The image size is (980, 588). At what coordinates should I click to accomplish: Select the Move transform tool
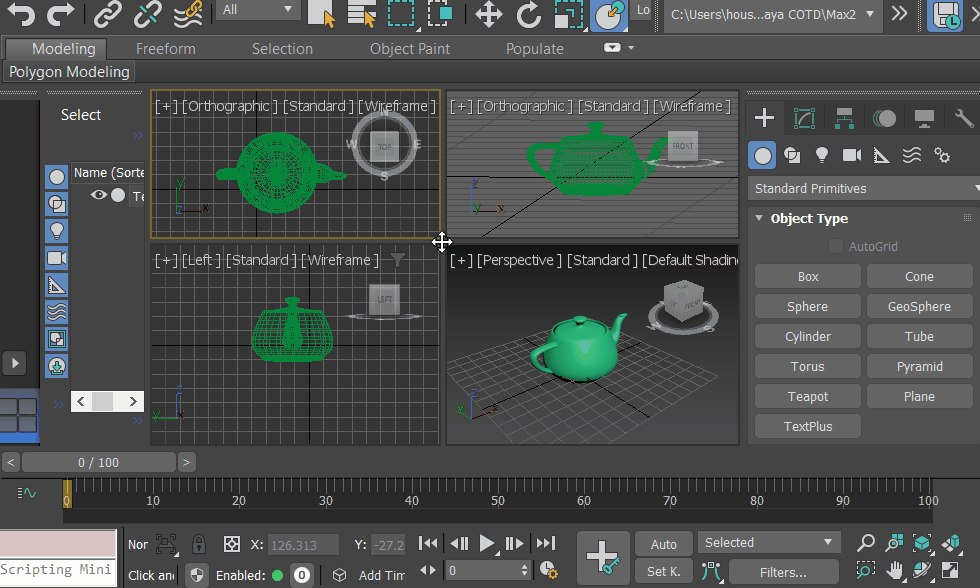coord(488,14)
